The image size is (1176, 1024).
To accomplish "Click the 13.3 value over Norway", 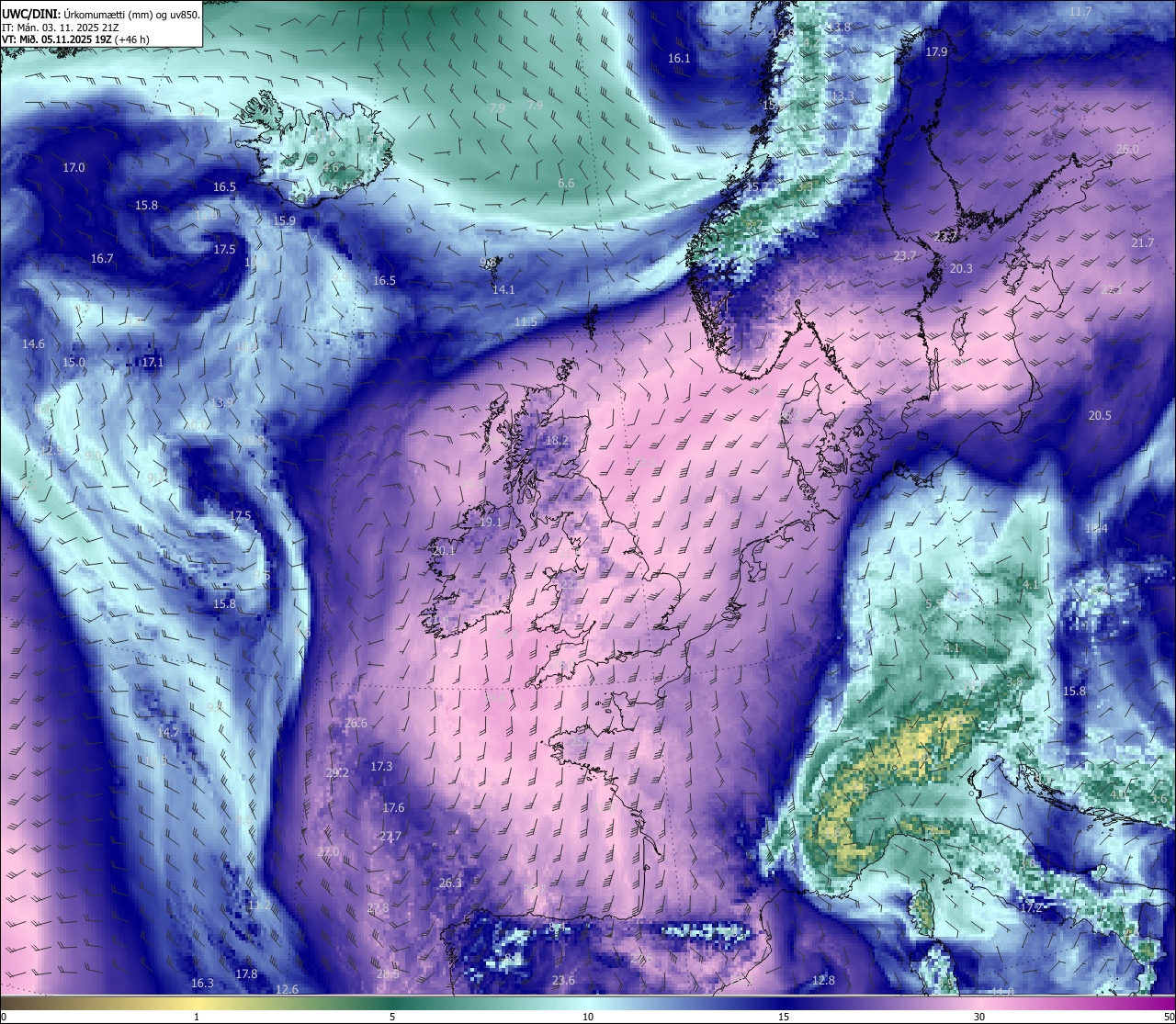I will click(x=842, y=96).
